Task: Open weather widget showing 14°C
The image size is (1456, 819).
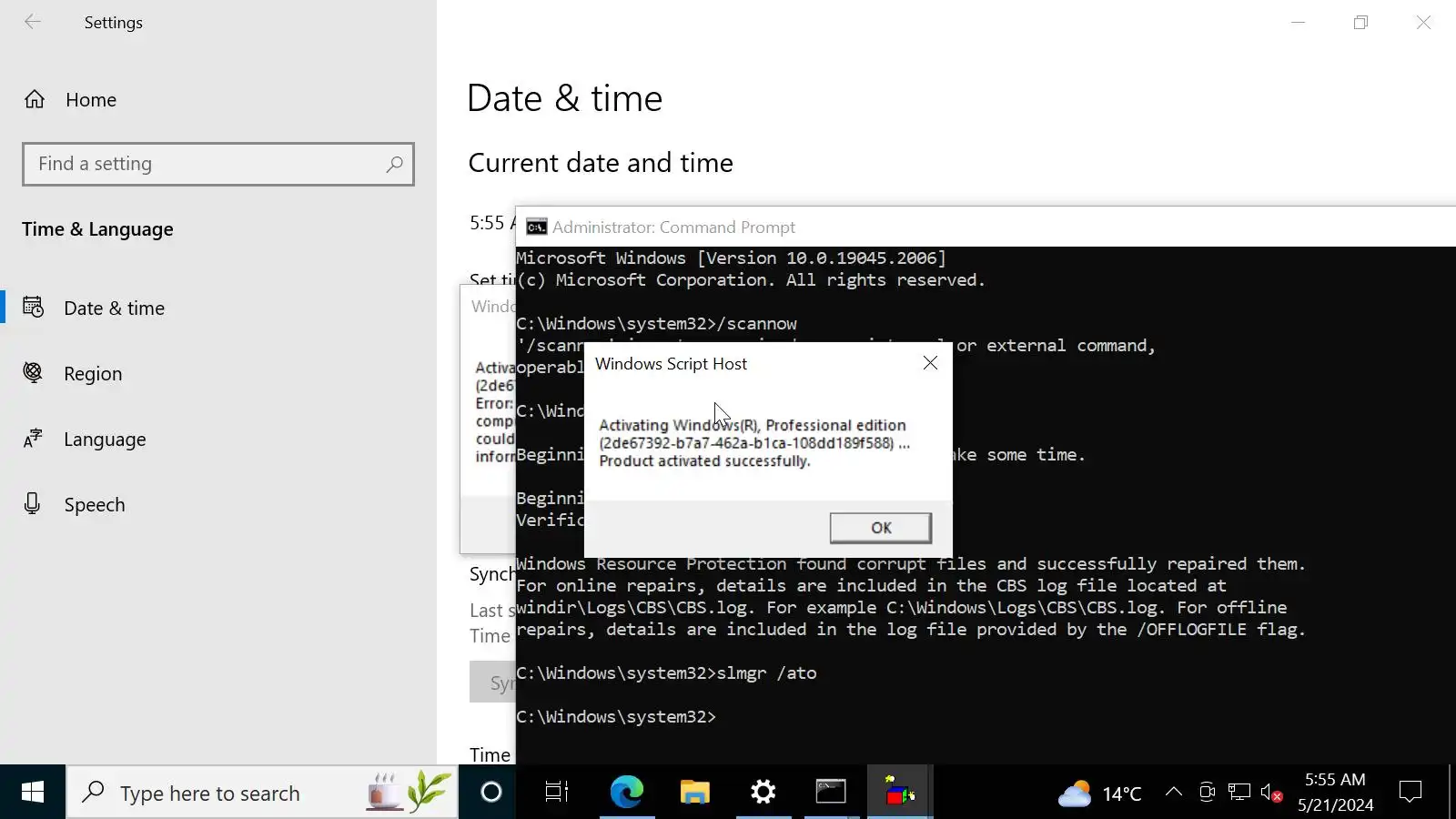Action: click(x=1099, y=794)
